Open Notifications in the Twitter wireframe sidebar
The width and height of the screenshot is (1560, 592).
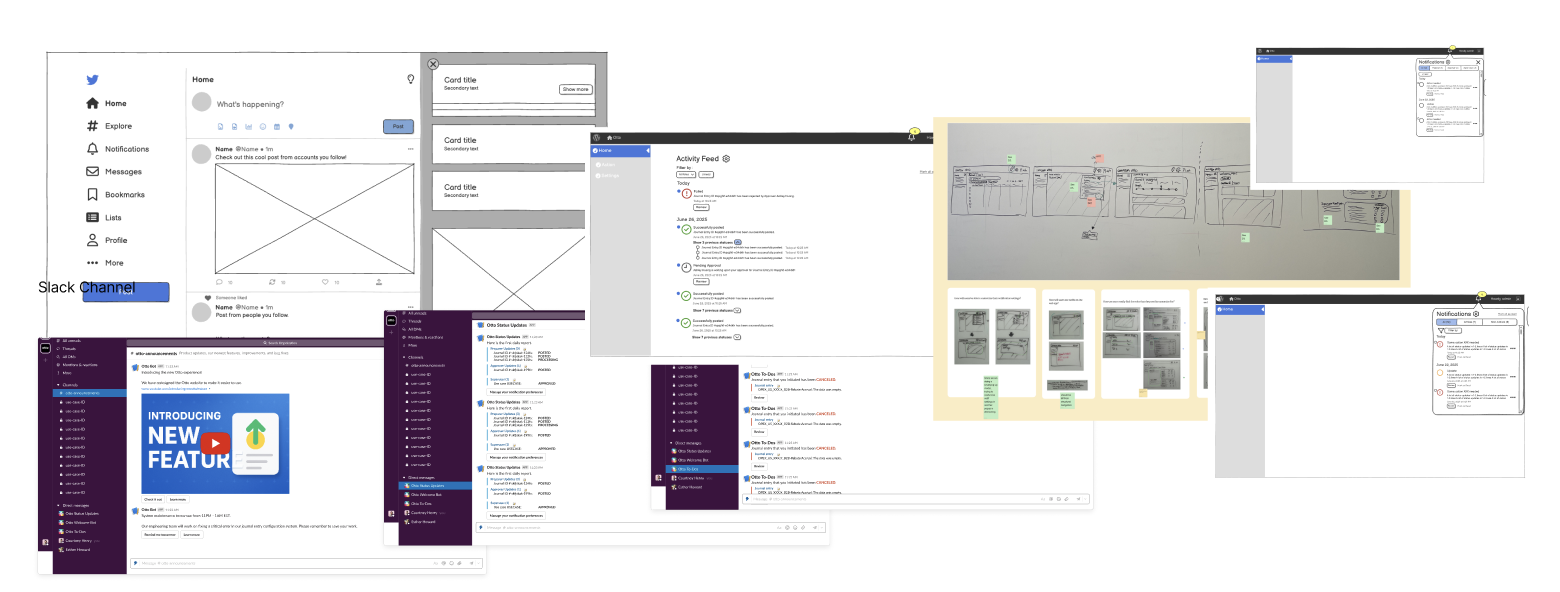(117, 149)
